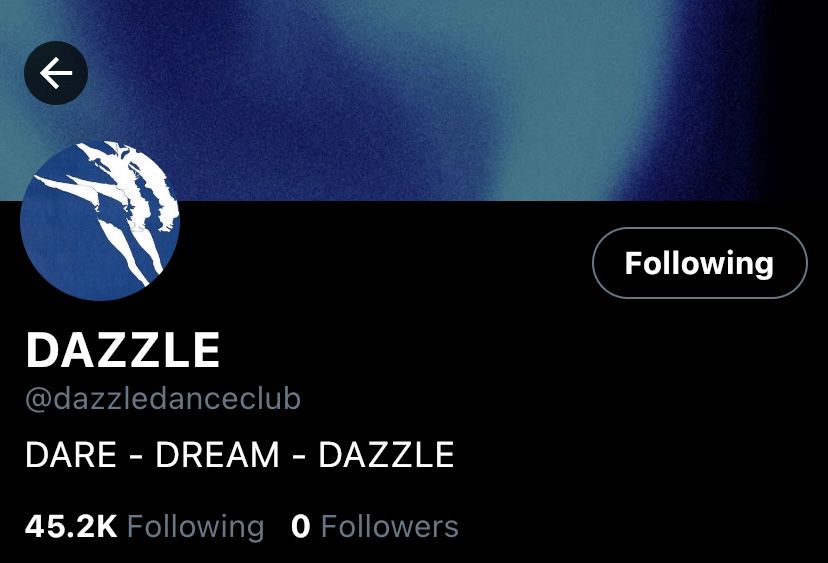The image size is (828, 563).
Task: Go back using the left arrow icon
Action: 56,73
